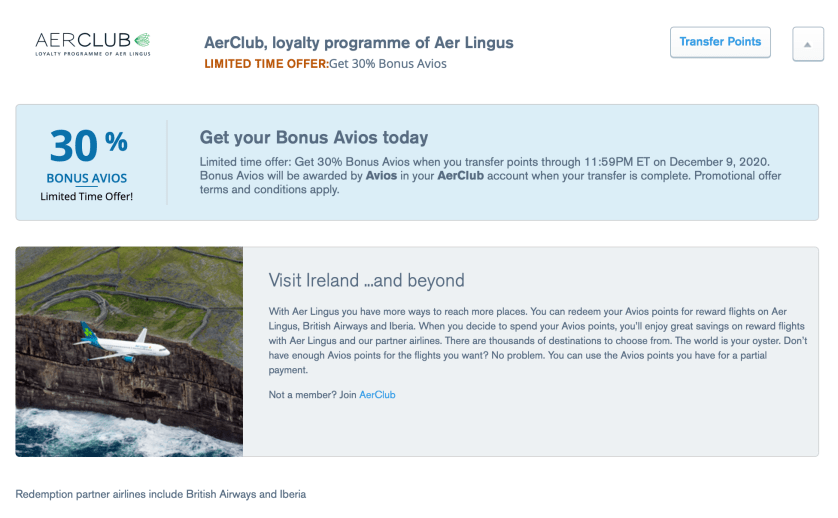
Task: Click the 'AerClub, loyalty programme of Aer Lingus' title
Action: (x=358, y=43)
